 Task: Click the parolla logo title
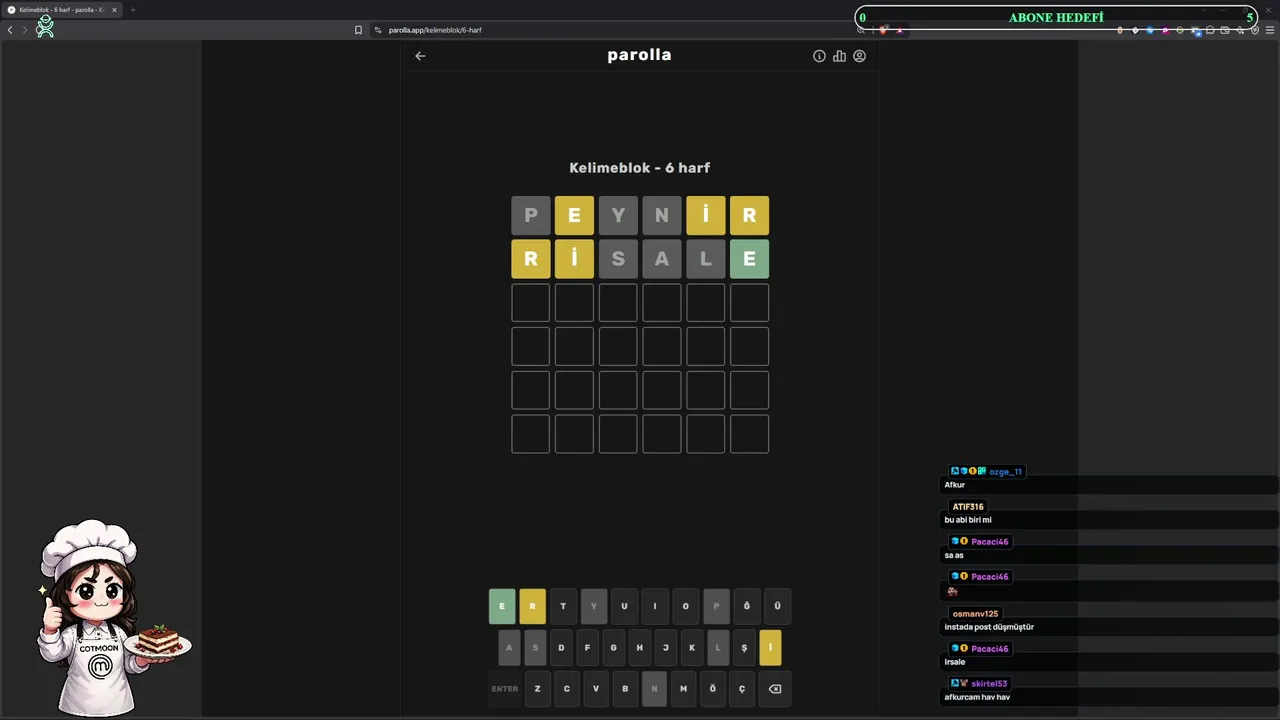tap(639, 55)
